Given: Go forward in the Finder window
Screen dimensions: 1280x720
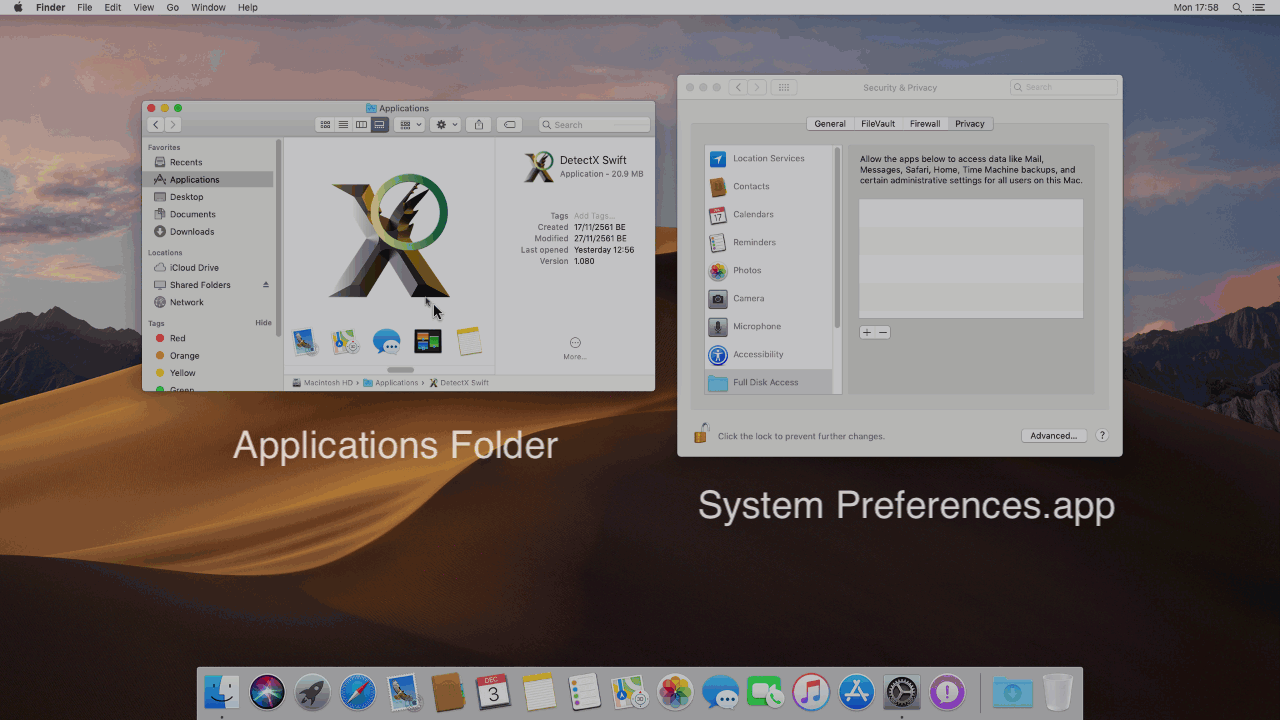Looking at the screenshot, I should [173, 125].
